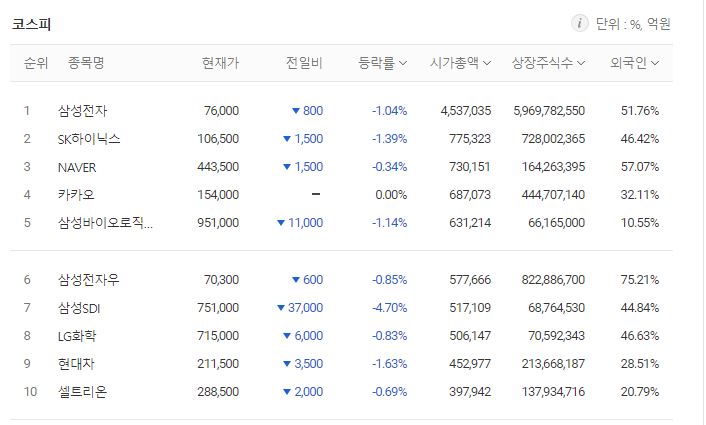Select NAVER price 443,500
Image resolution: width=706 pixels, height=425 pixels.
point(218,167)
